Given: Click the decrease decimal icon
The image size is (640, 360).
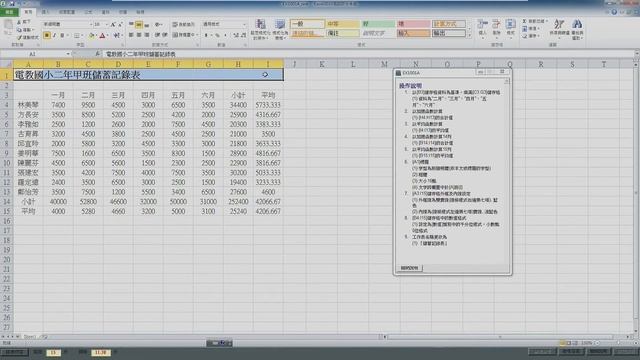Looking at the screenshot, I should [x=243, y=36].
